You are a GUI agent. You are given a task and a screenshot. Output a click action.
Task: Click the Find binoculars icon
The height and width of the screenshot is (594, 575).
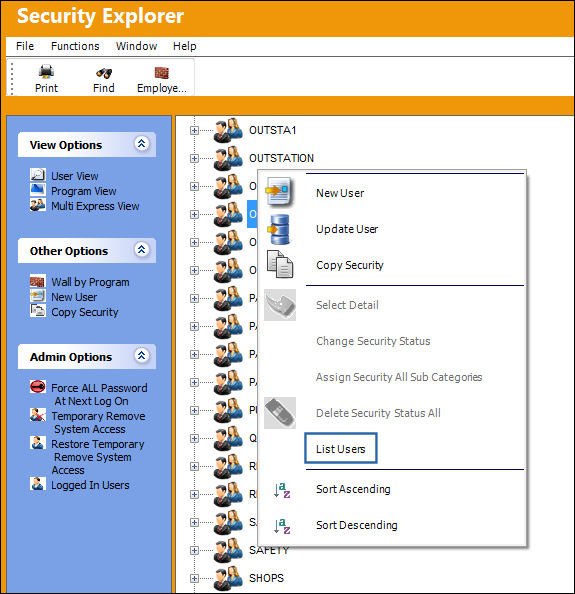(103, 72)
